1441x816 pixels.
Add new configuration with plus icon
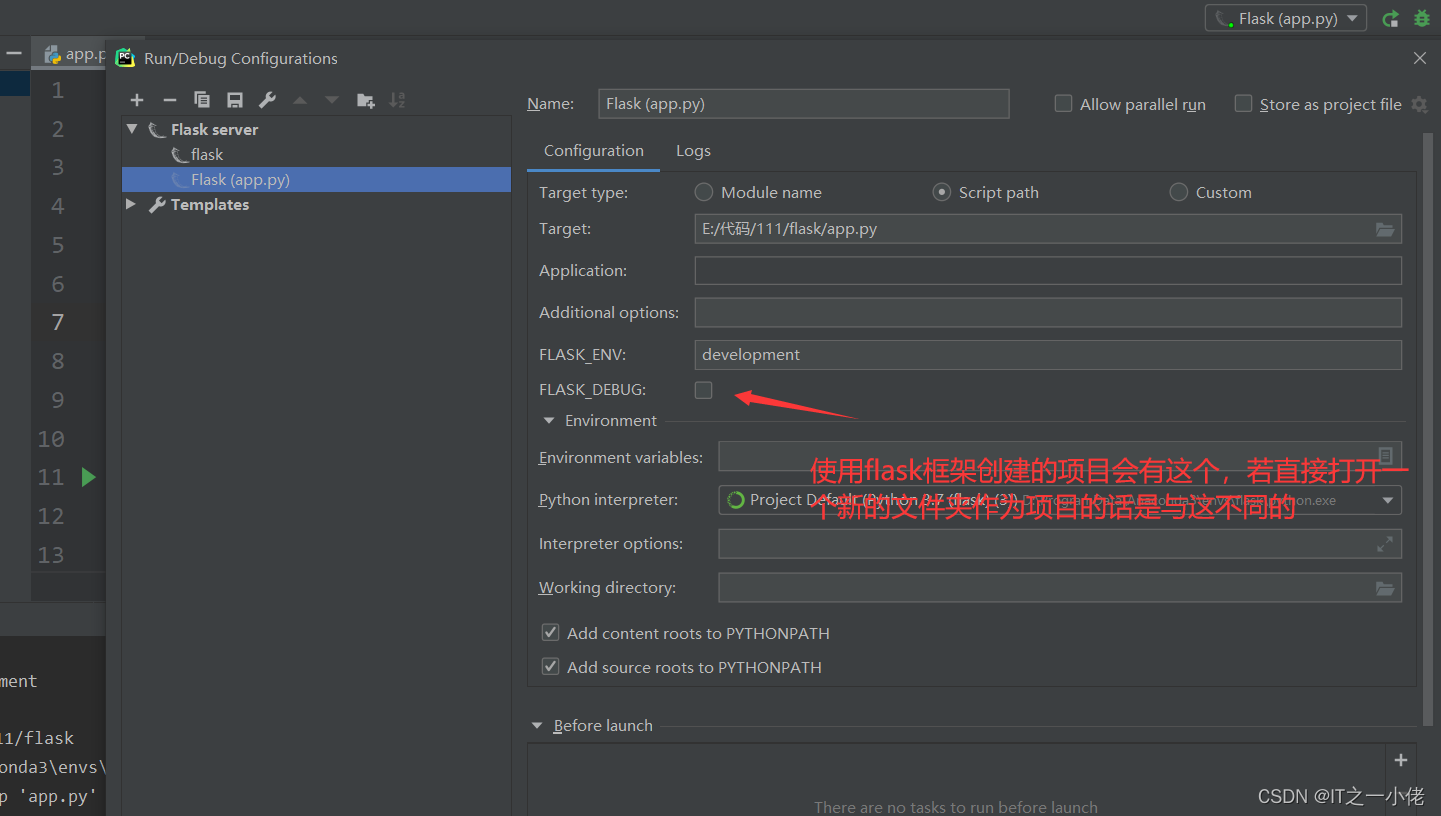pos(137,100)
